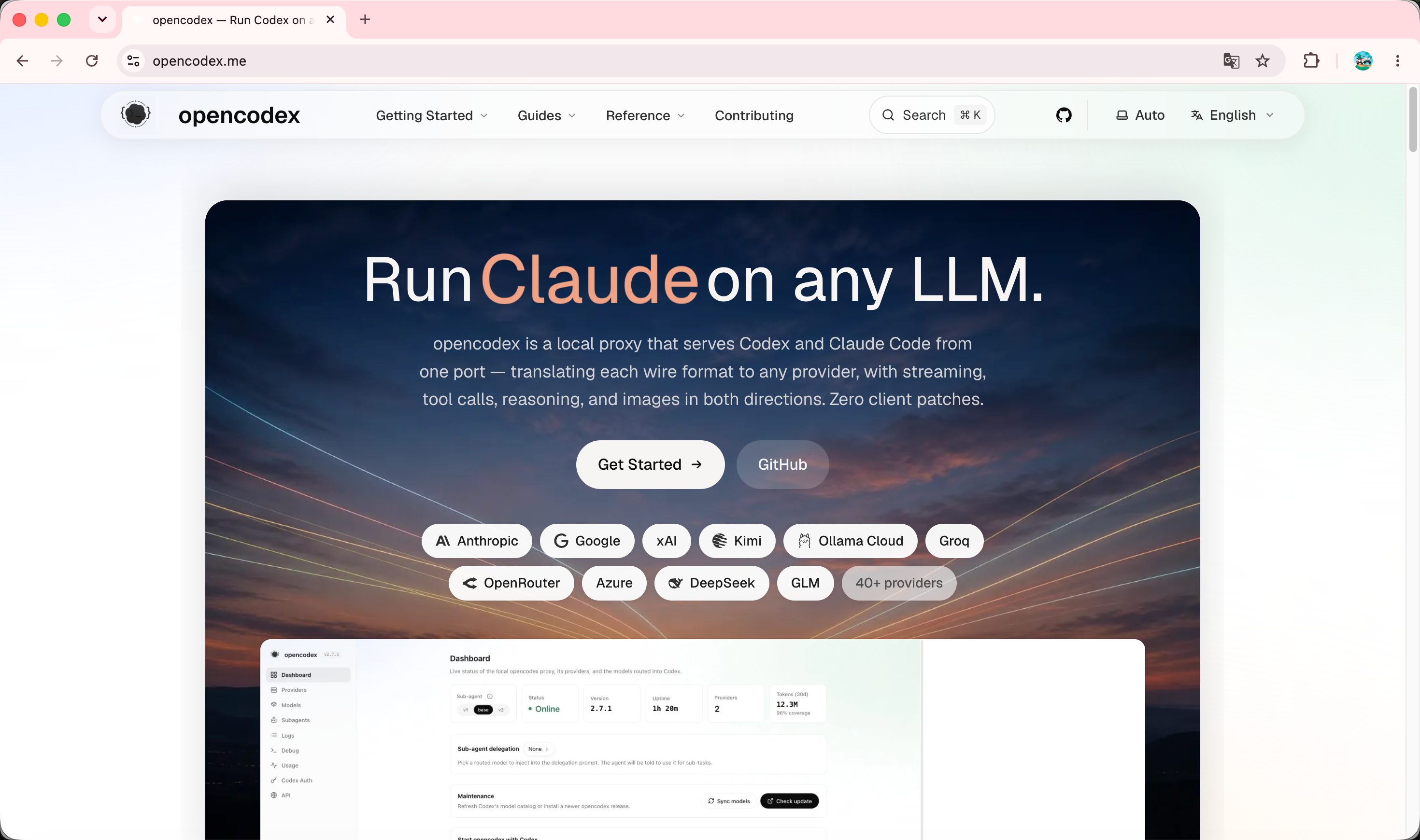Click the Subagents icon in dashboard preview sidebar
The width and height of the screenshot is (1420, 840).
click(x=274, y=720)
